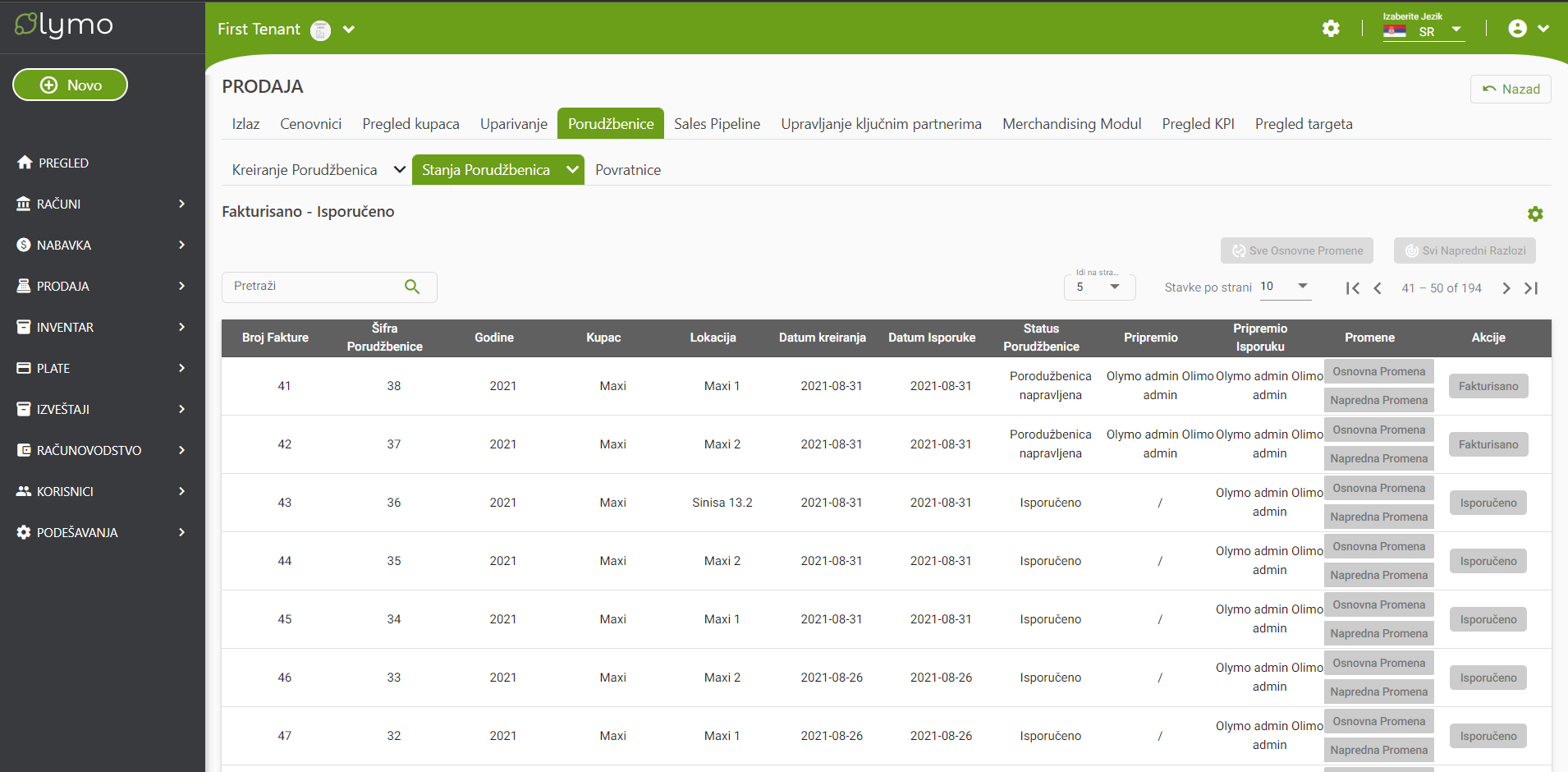Go to the next page

[x=1506, y=288]
